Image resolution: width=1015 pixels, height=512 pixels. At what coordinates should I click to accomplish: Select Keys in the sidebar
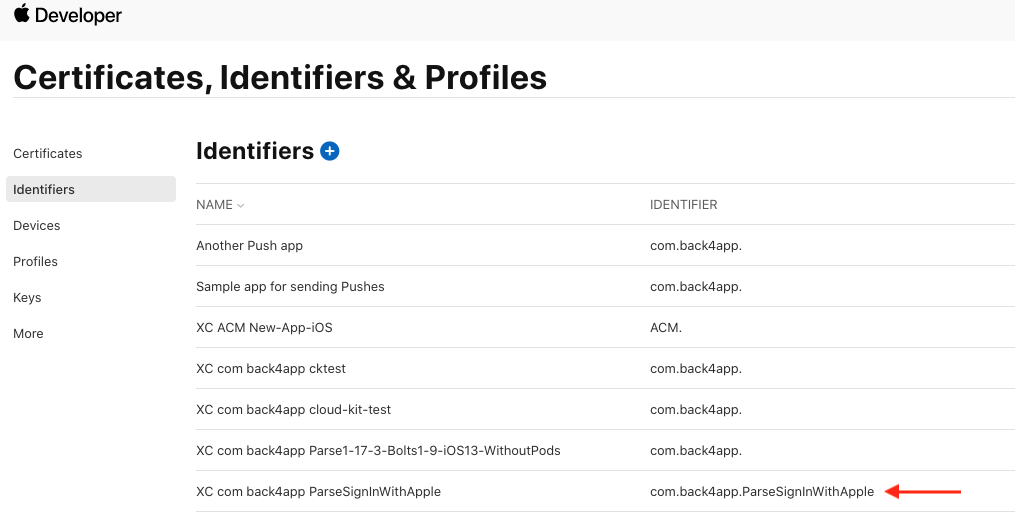tap(27, 298)
